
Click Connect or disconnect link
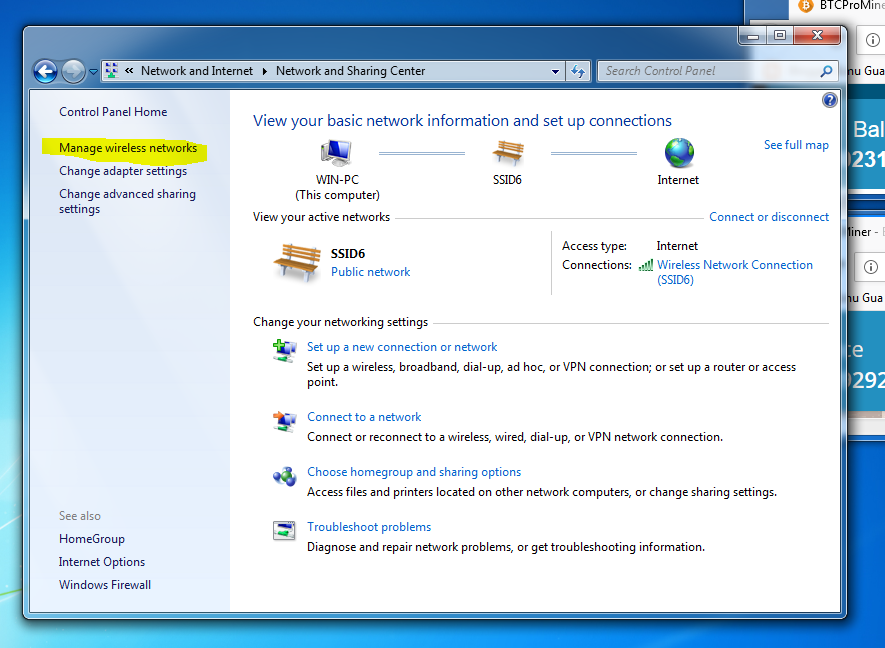click(x=769, y=217)
